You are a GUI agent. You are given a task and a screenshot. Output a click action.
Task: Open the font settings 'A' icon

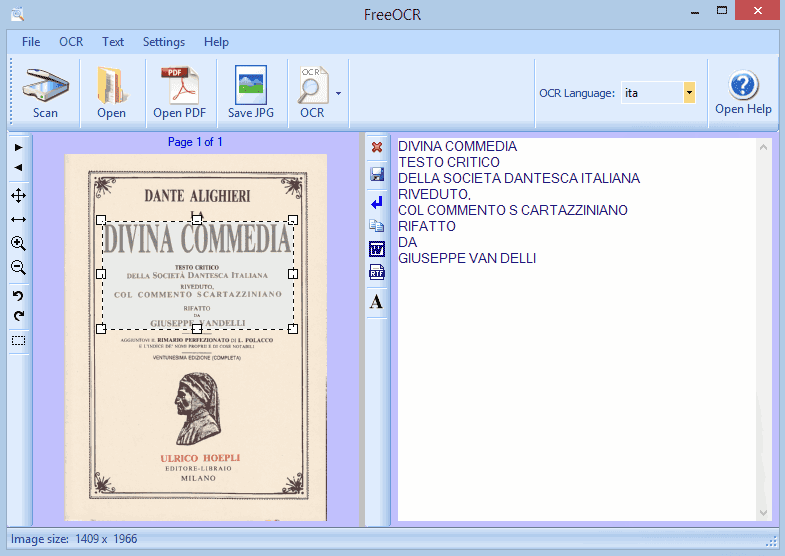tap(376, 302)
